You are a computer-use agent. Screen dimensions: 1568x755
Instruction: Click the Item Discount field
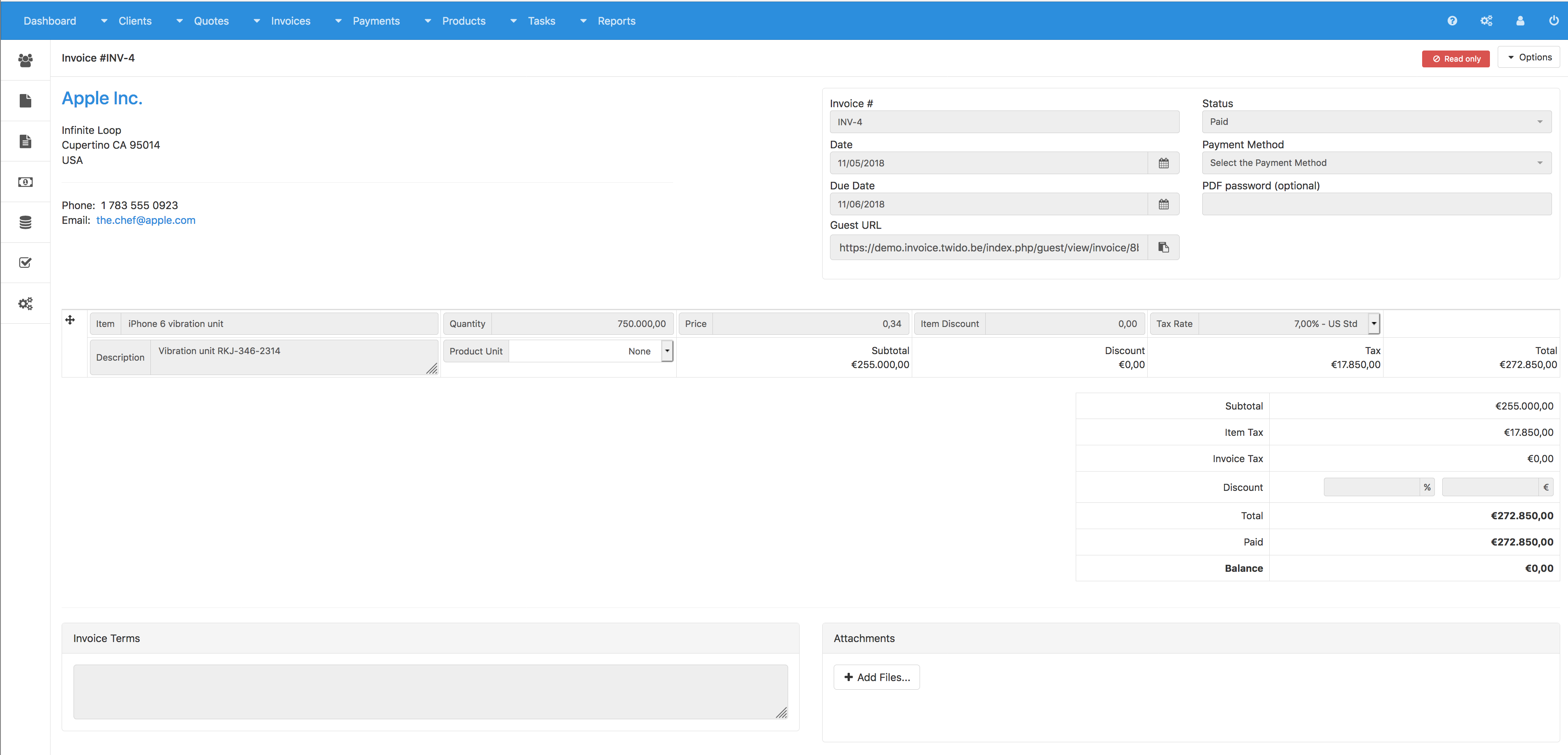[1065, 324]
